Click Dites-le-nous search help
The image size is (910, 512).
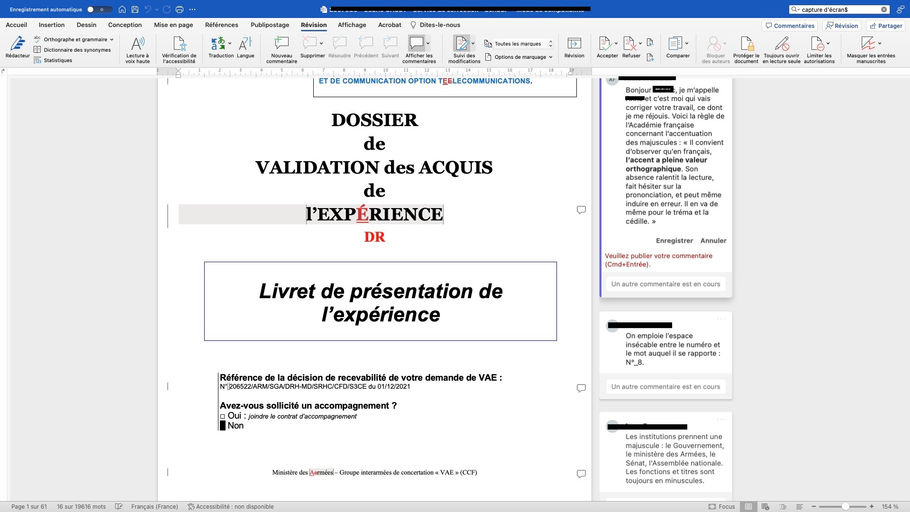point(435,25)
